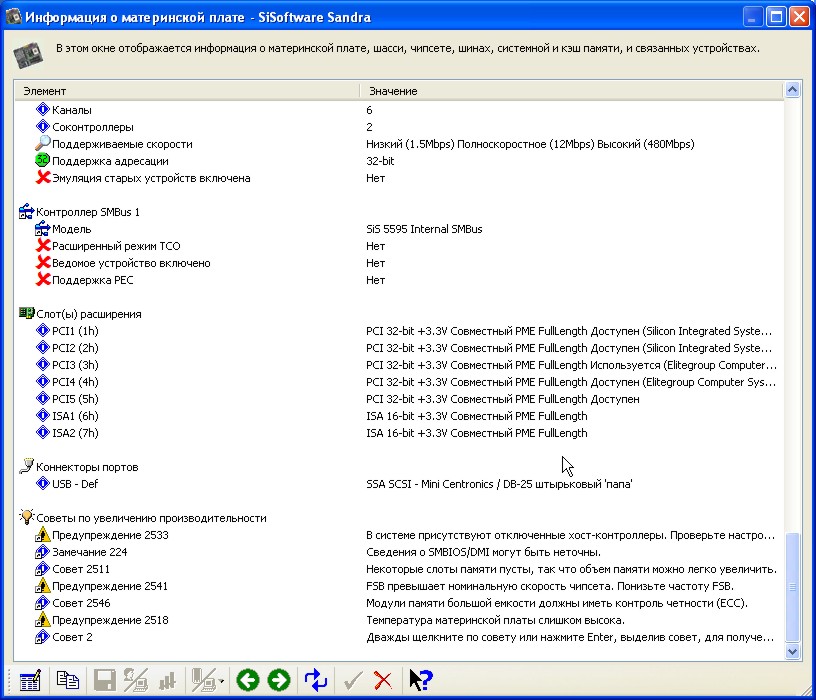The height and width of the screenshot is (700, 816).
Task: Open the dropdown arrow beside the grayed computer icon
Action: [x=222, y=681]
